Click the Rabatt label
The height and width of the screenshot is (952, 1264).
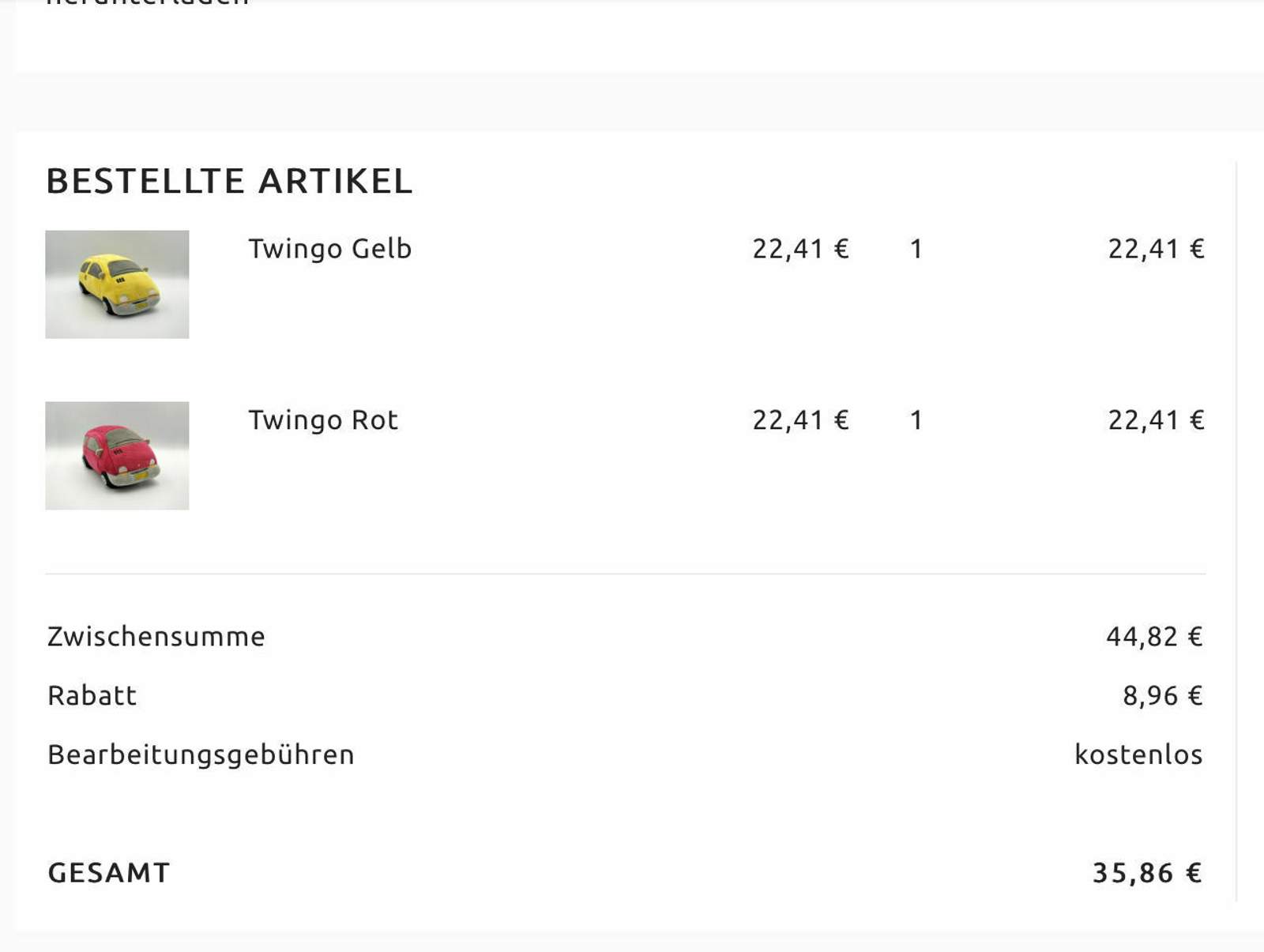point(92,696)
